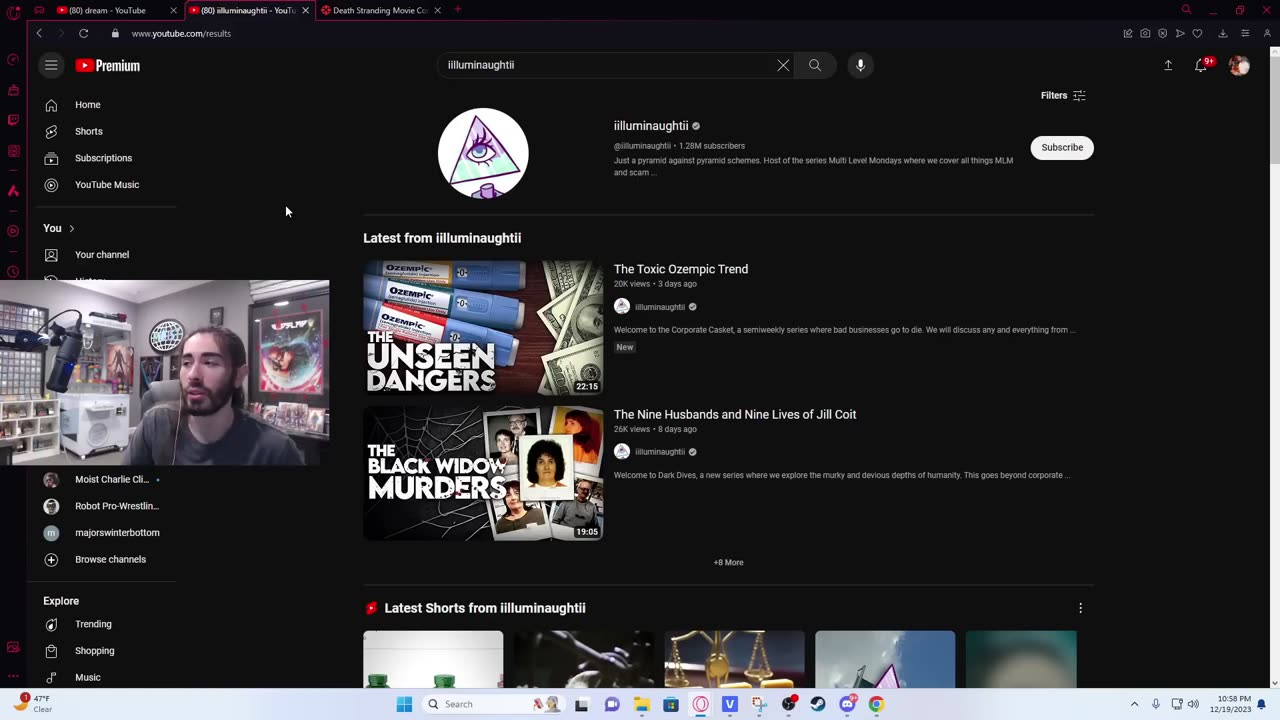Open a new browser tab
The width and height of the screenshot is (1280, 720).
tap(457, 10)
